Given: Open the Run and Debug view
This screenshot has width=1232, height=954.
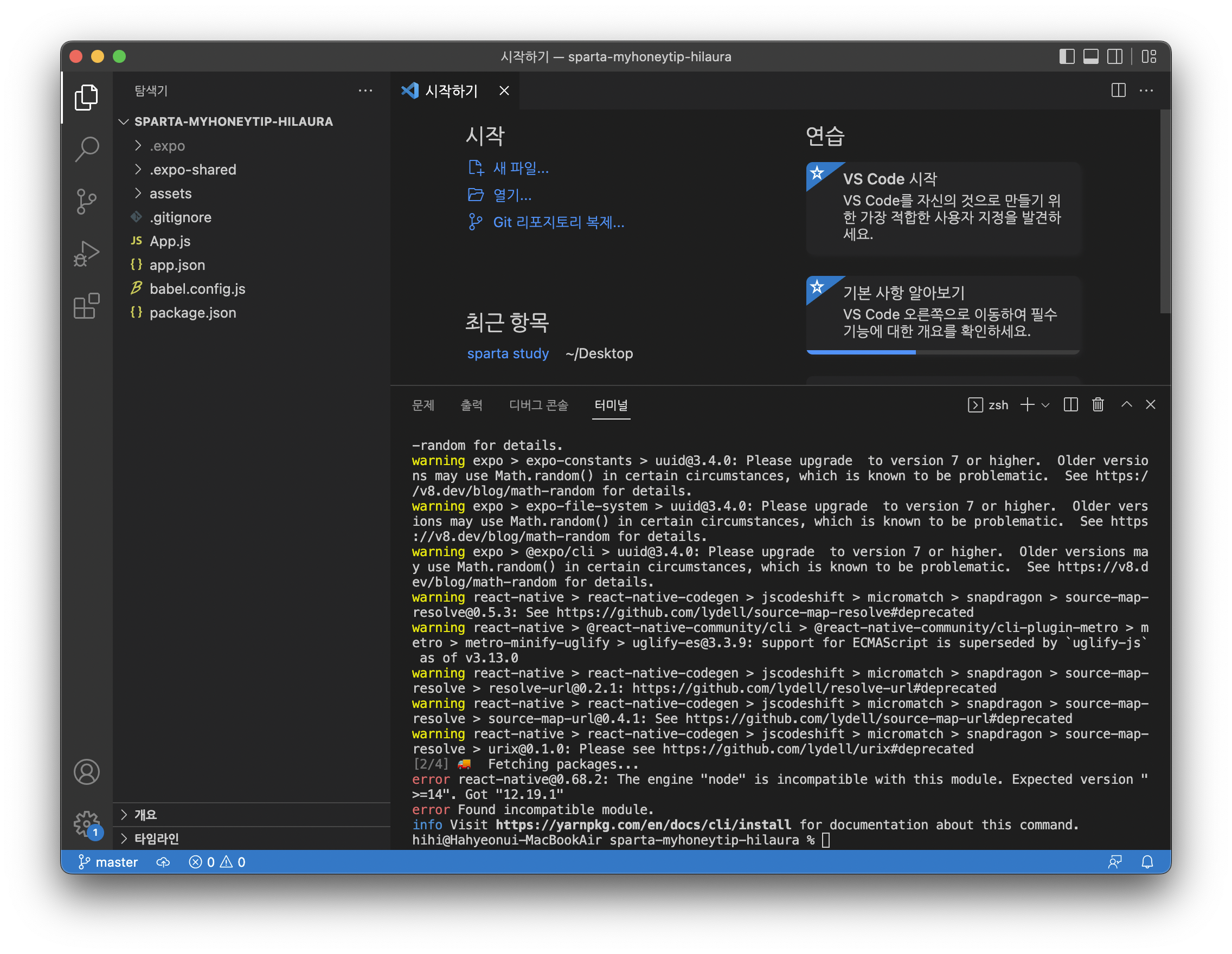Looking at the screenshot, I should coord(86,254).
